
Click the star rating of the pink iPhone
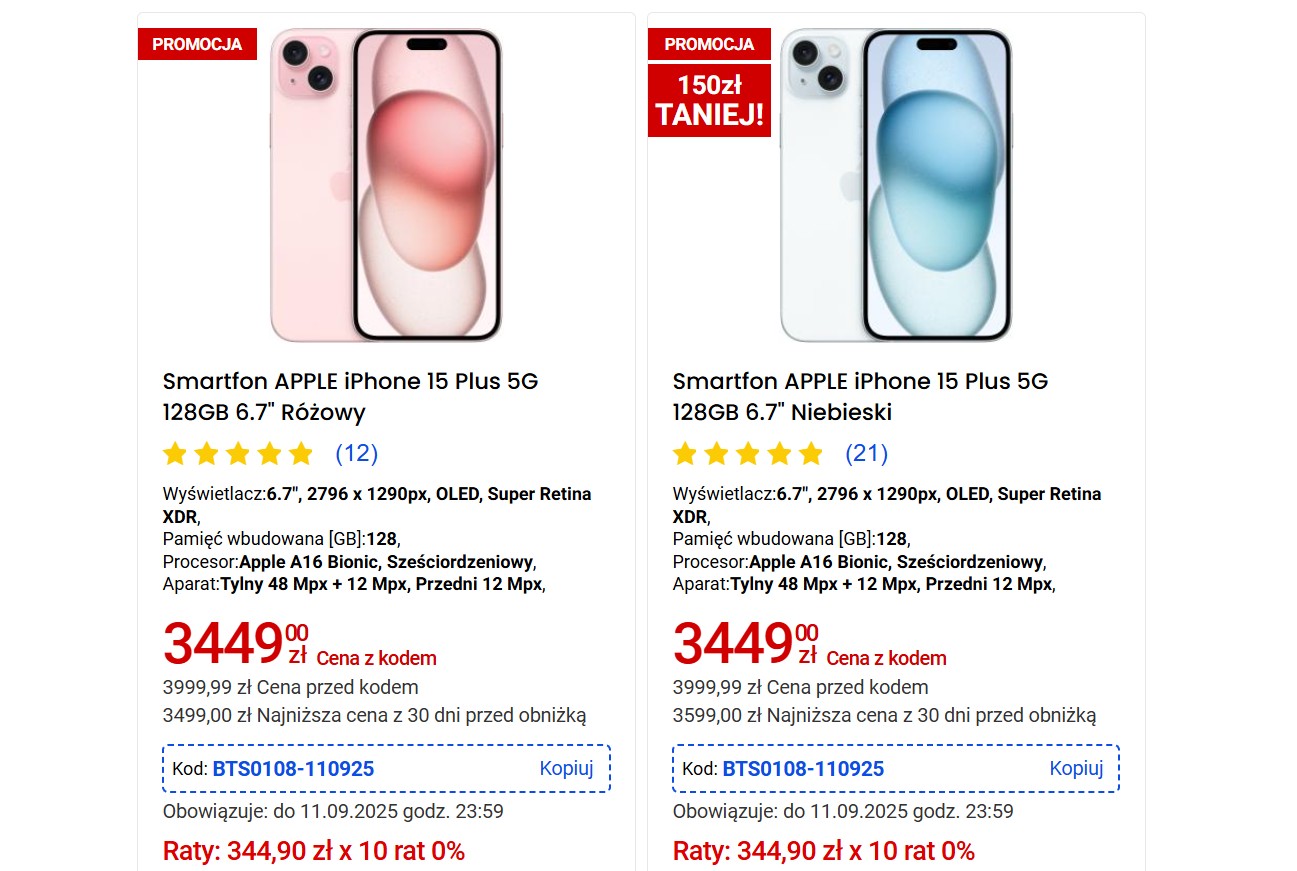click(238, 455)
